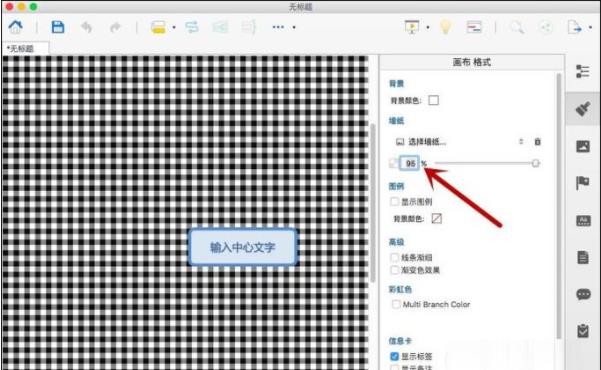Click the background color white swatch
Image resolution: width=601 pixels, height=370 pixels.
click(434, 100)
